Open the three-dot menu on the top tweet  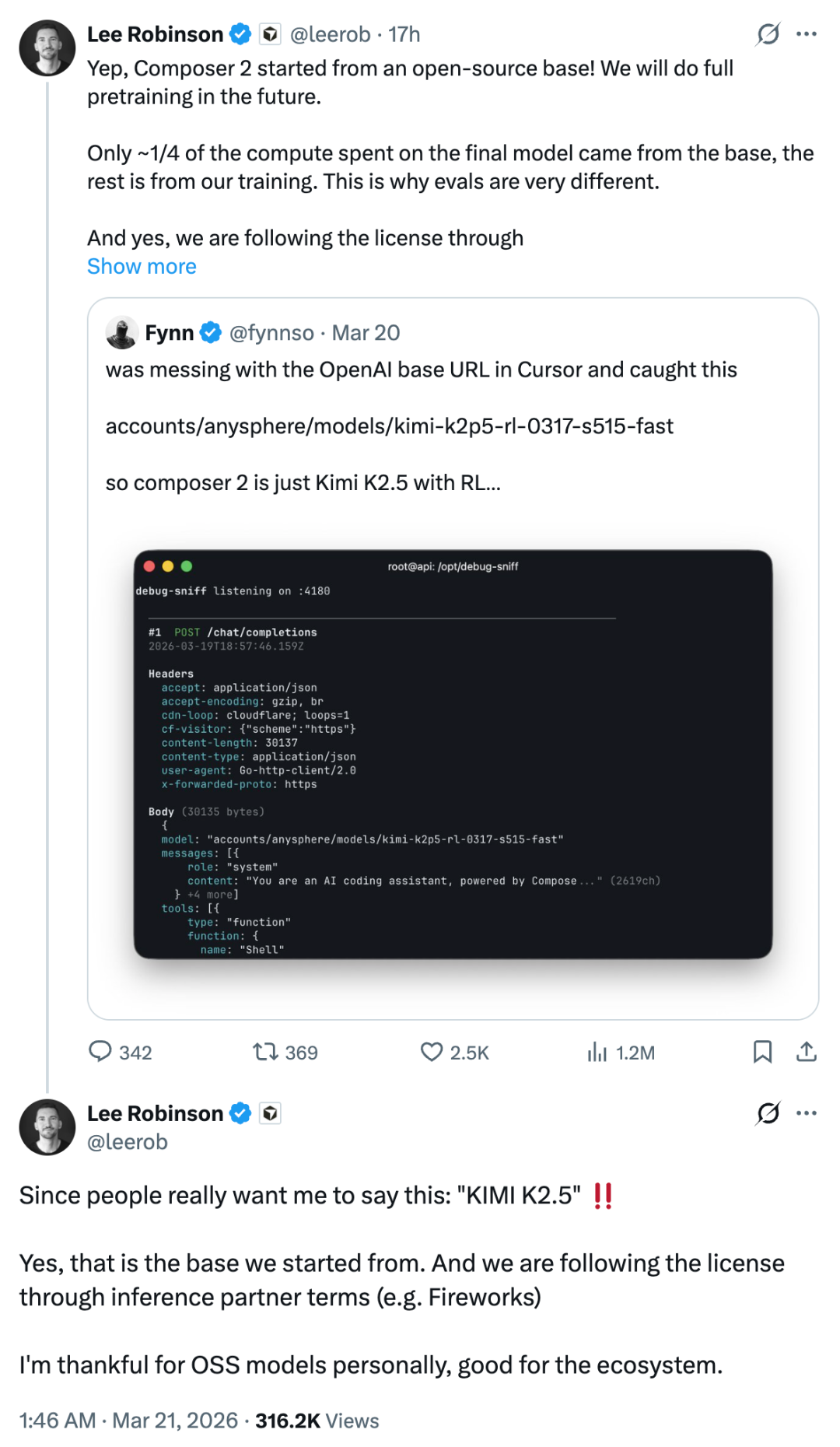[x=807, y=34]
